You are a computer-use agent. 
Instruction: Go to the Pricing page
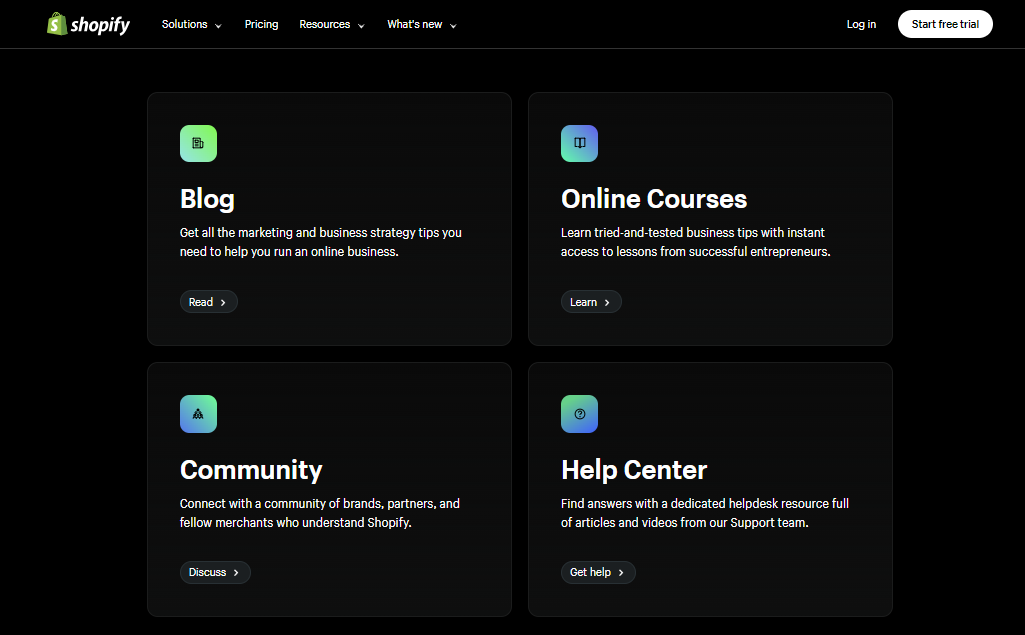[261, 24]
